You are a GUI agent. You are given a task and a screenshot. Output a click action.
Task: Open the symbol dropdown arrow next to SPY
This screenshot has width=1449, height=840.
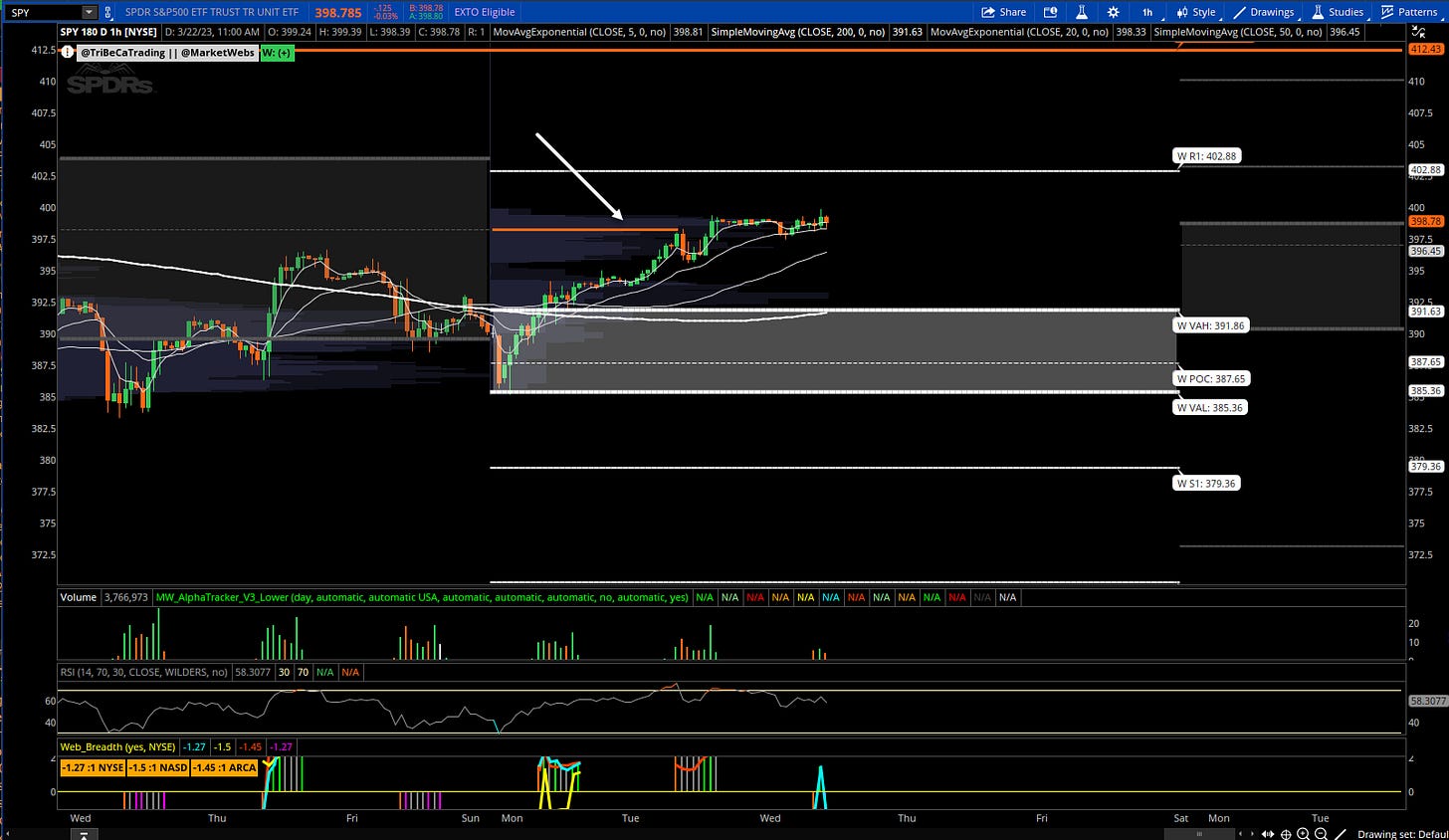[89, 12]
